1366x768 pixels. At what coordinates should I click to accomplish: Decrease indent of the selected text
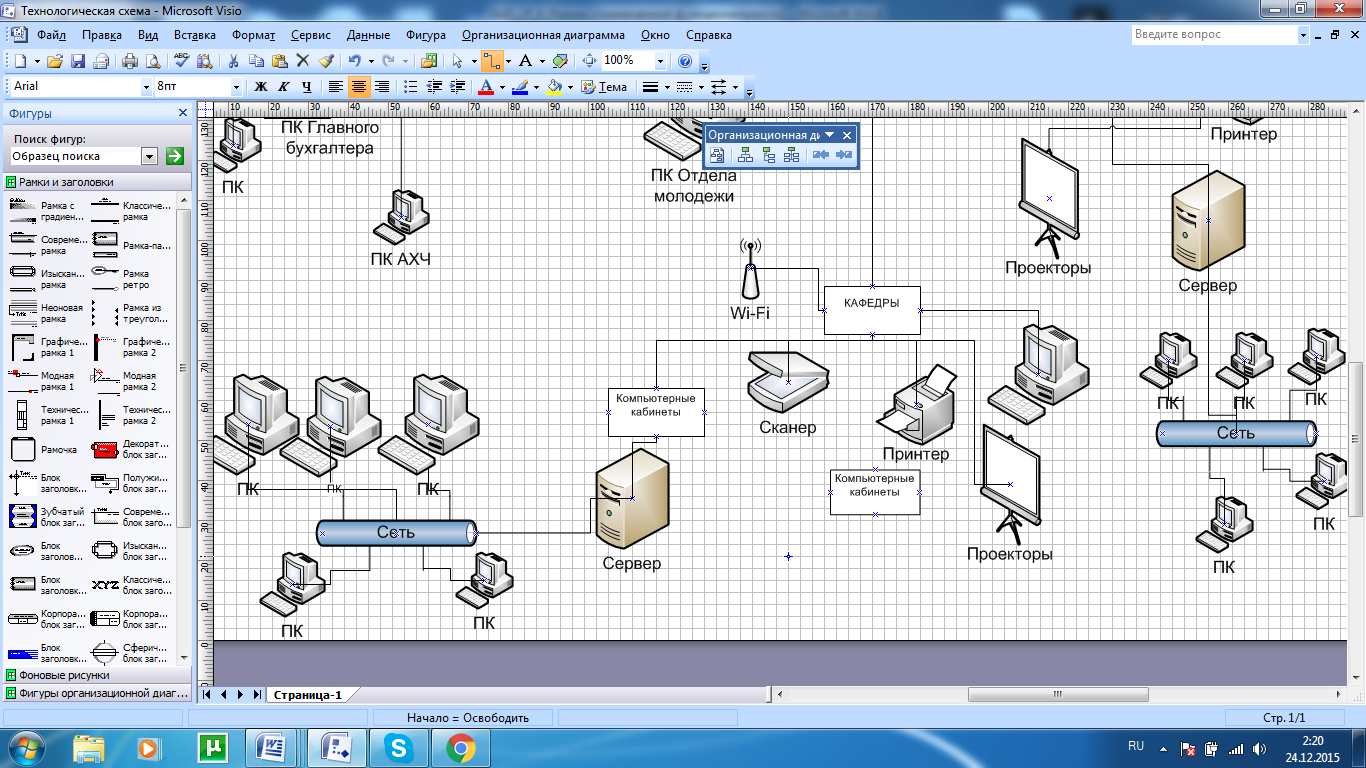click(435, 87)
